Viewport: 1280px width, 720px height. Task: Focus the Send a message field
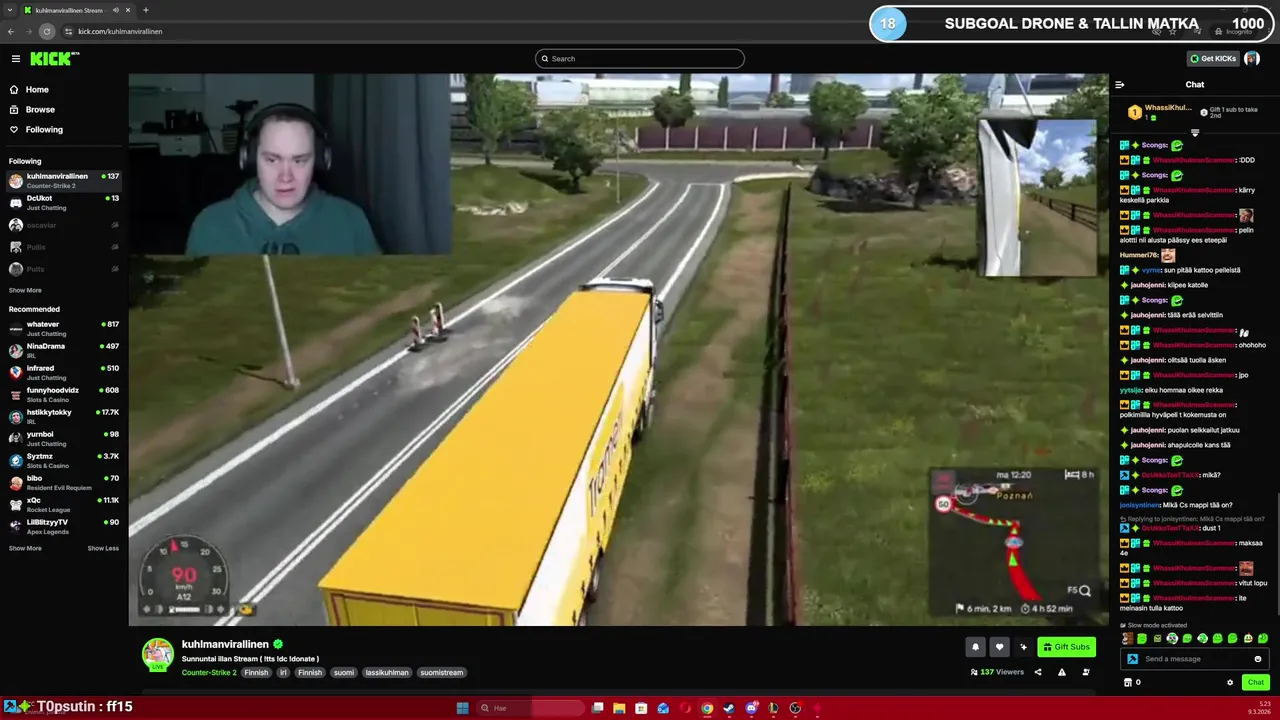tap(1196, 659)
